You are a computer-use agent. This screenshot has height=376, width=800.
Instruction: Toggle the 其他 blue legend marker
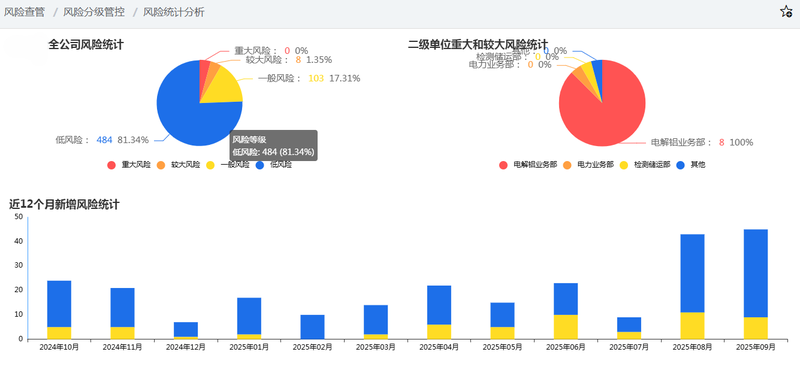click(680, 165)
